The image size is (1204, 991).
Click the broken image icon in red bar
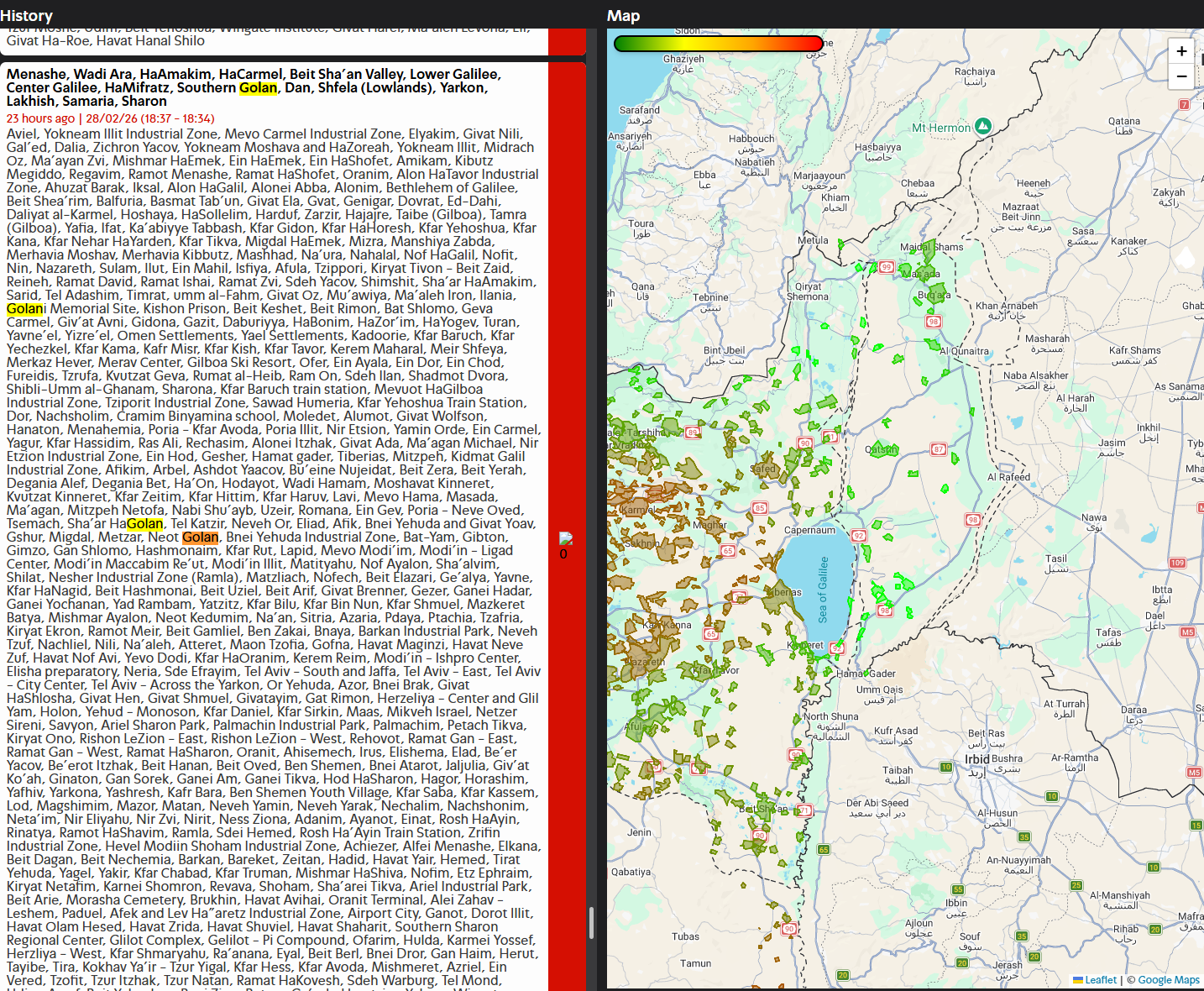pos(566,538)
